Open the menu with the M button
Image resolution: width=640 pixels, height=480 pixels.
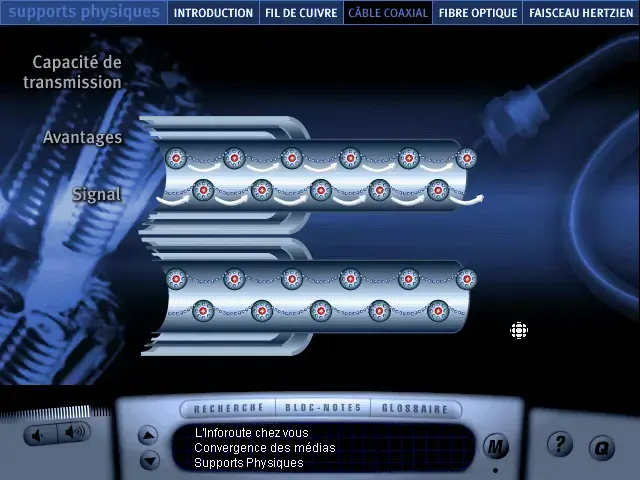click(x=496, y=447)
